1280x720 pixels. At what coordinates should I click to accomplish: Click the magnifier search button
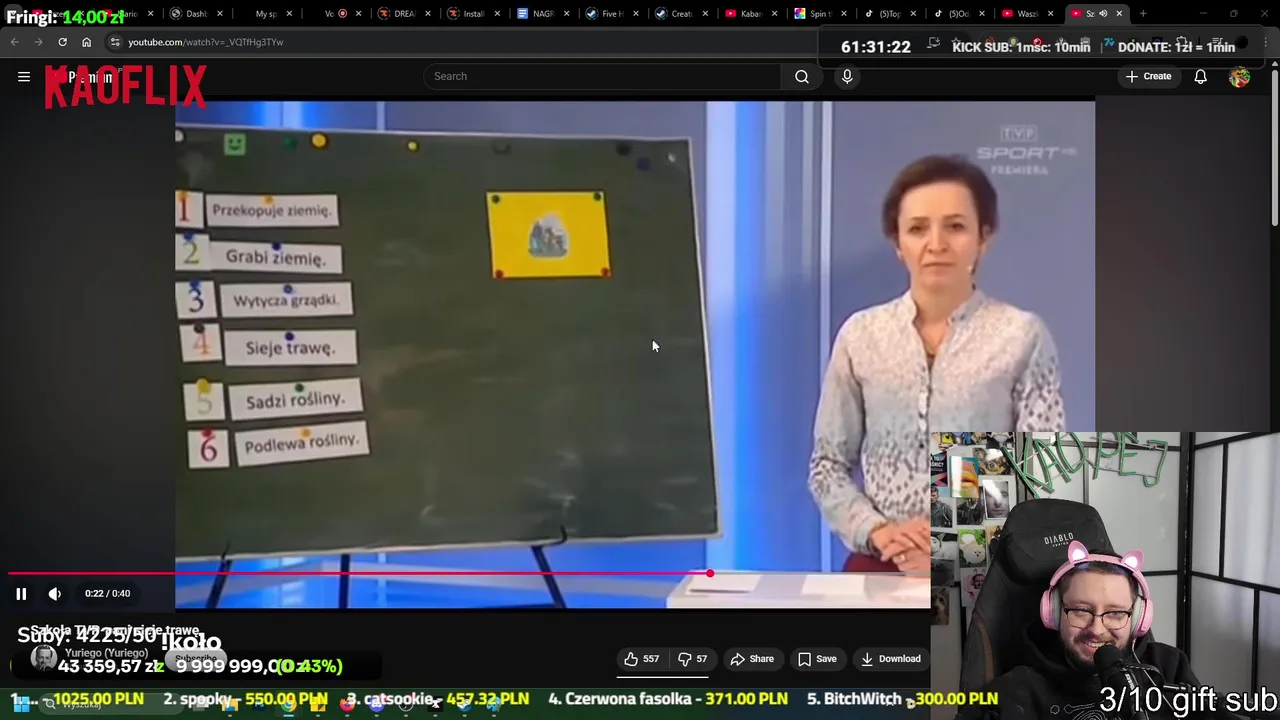pos(802,76)
